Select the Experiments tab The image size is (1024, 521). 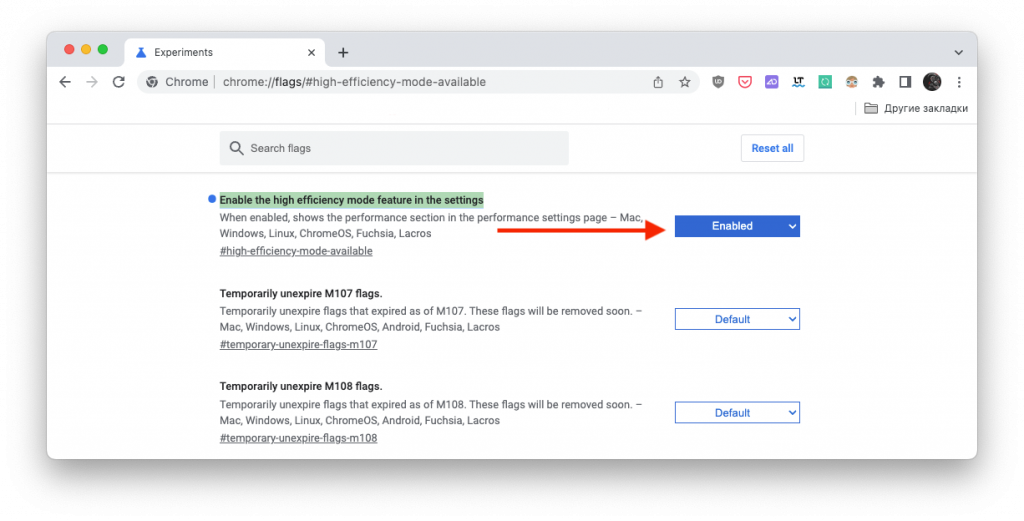[225, 52]
